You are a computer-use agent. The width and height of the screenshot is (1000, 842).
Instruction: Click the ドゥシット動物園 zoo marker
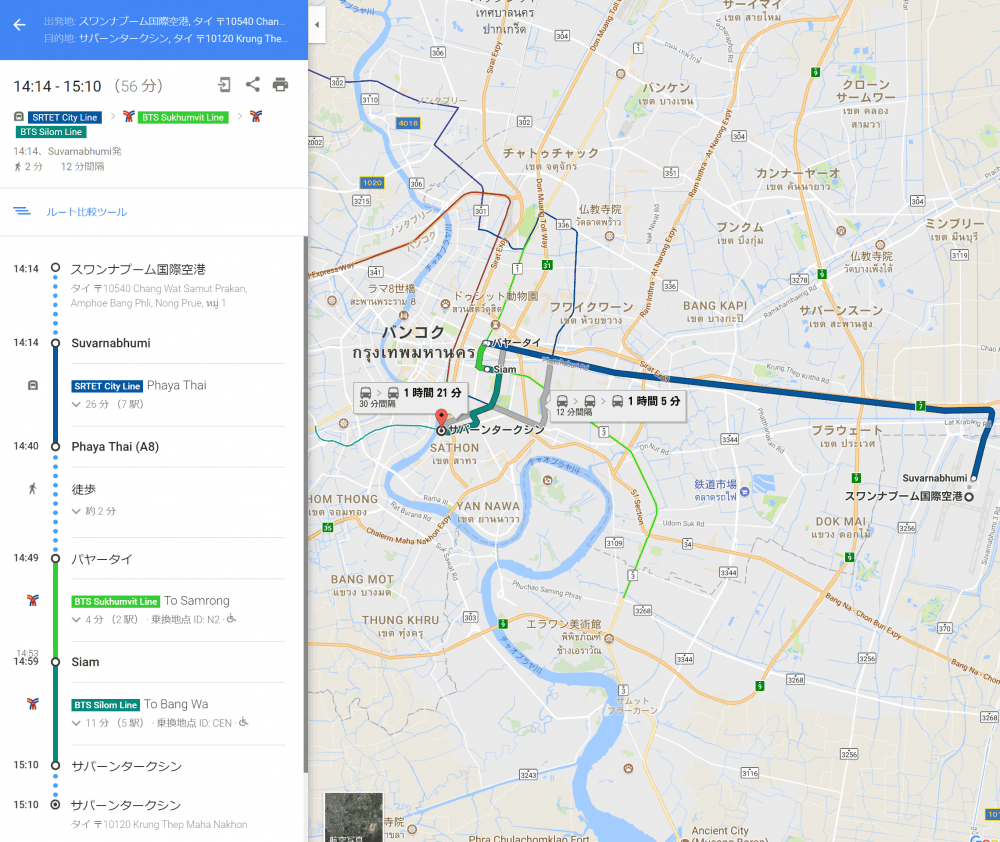point(445,304)
